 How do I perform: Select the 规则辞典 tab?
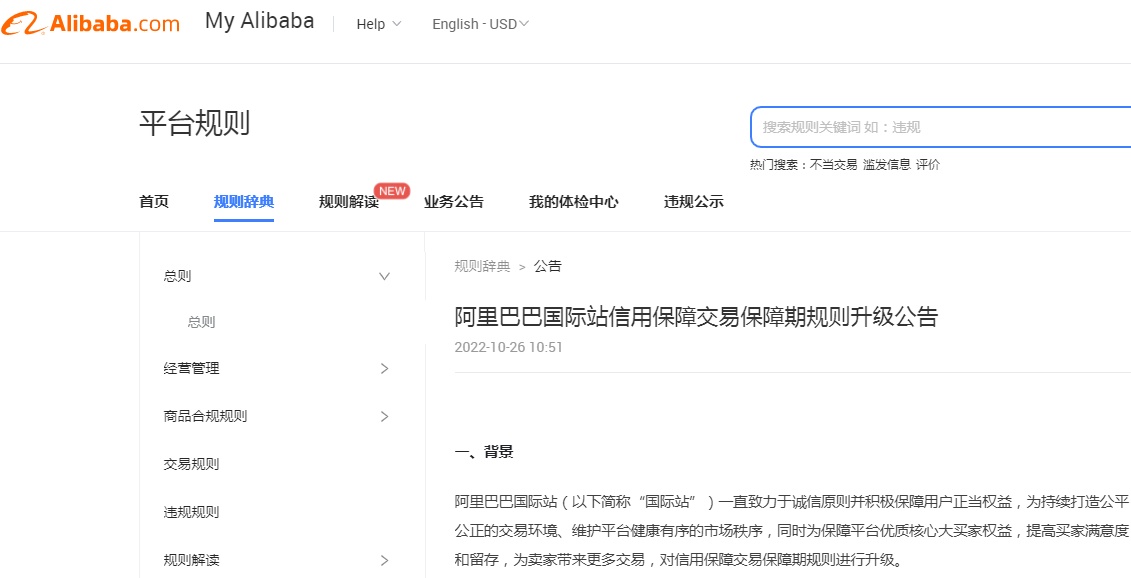coord(244,202)
